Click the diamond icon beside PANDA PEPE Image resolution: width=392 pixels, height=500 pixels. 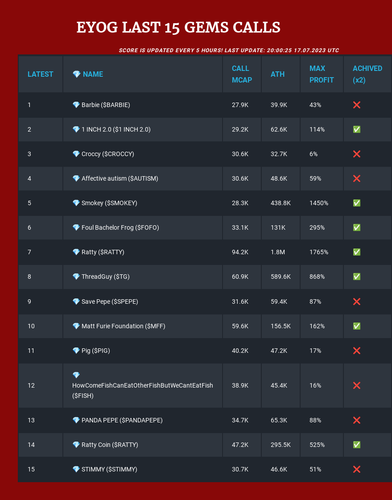point(76,420)
